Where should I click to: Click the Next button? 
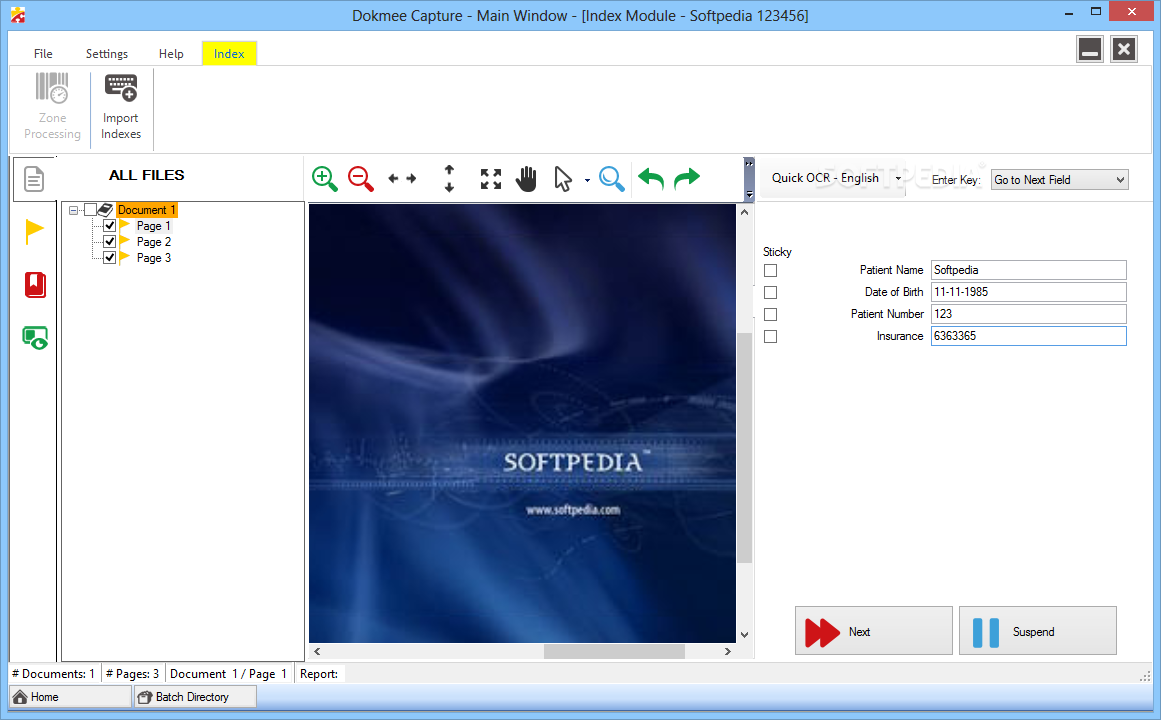[874, 631]
